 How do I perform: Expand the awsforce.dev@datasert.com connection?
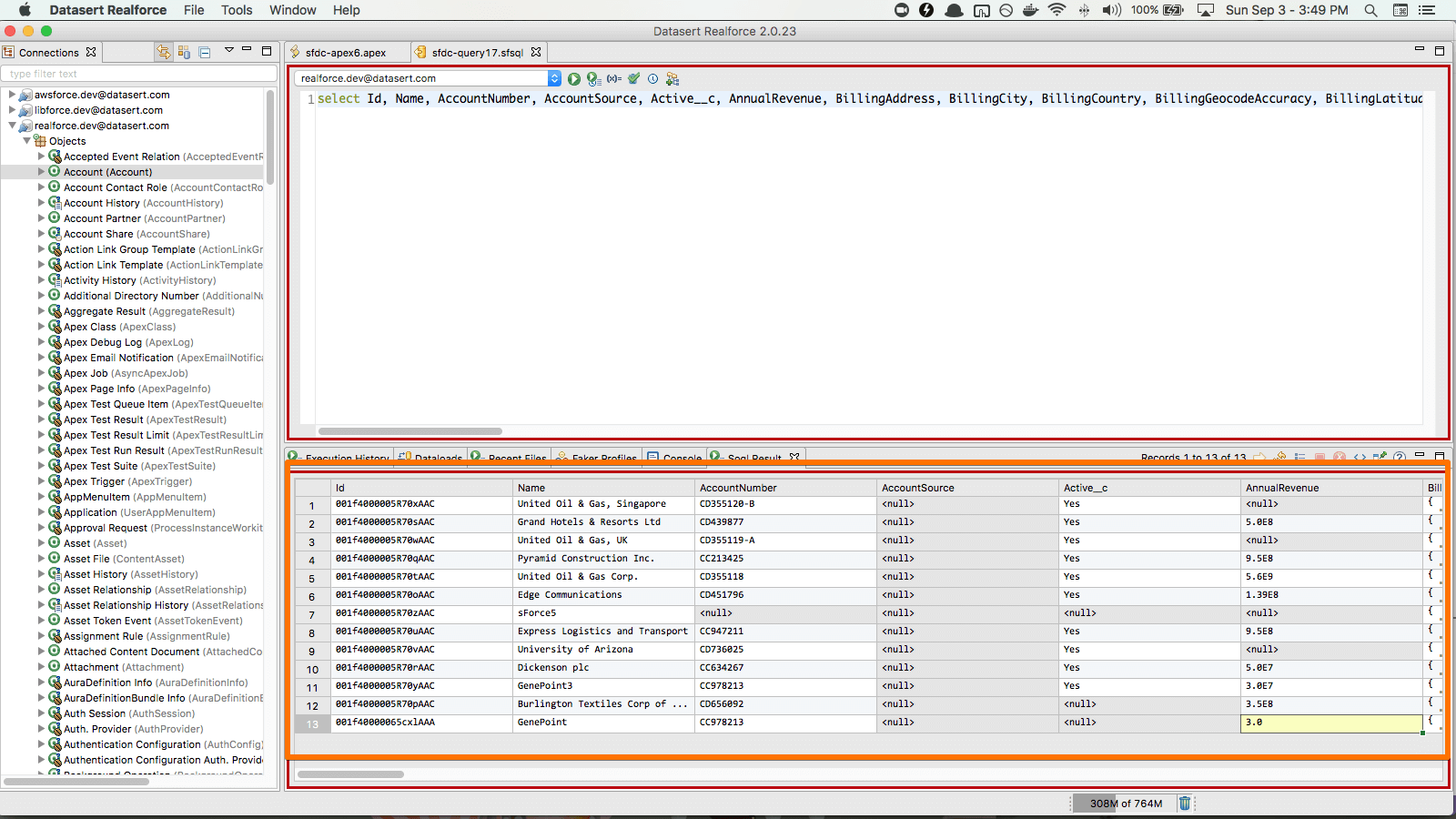[x=12, y=95]
